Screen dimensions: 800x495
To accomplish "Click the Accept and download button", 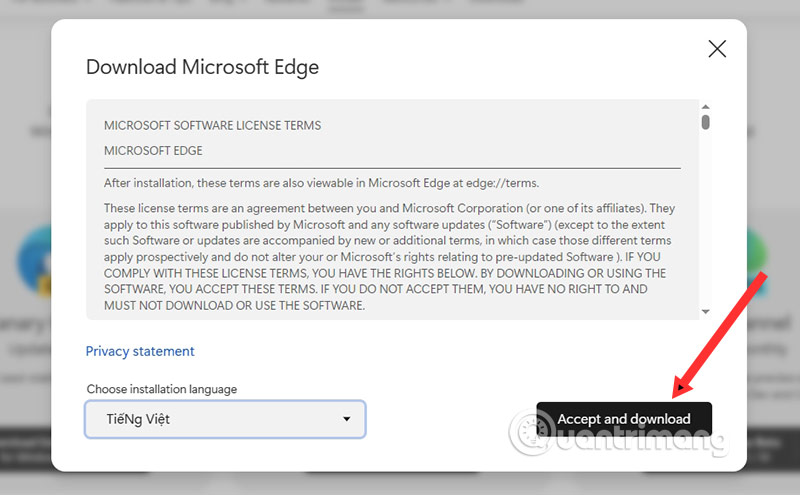I will 623,419.
